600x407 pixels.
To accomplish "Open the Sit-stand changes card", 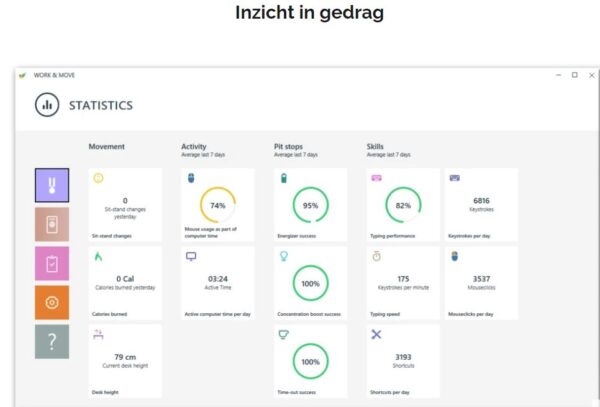I will 125,205.
